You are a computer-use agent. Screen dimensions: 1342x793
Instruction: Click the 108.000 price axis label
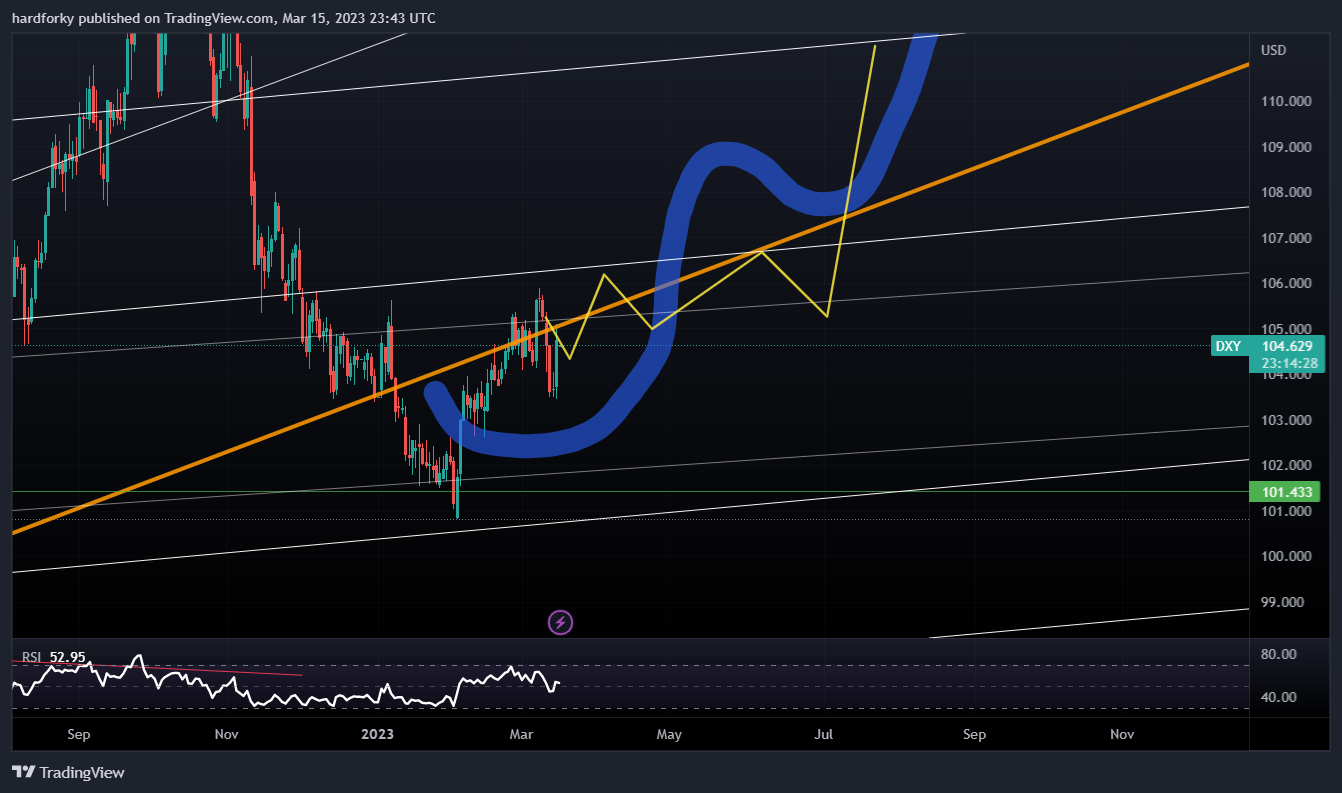click(x=1286, y=192)
